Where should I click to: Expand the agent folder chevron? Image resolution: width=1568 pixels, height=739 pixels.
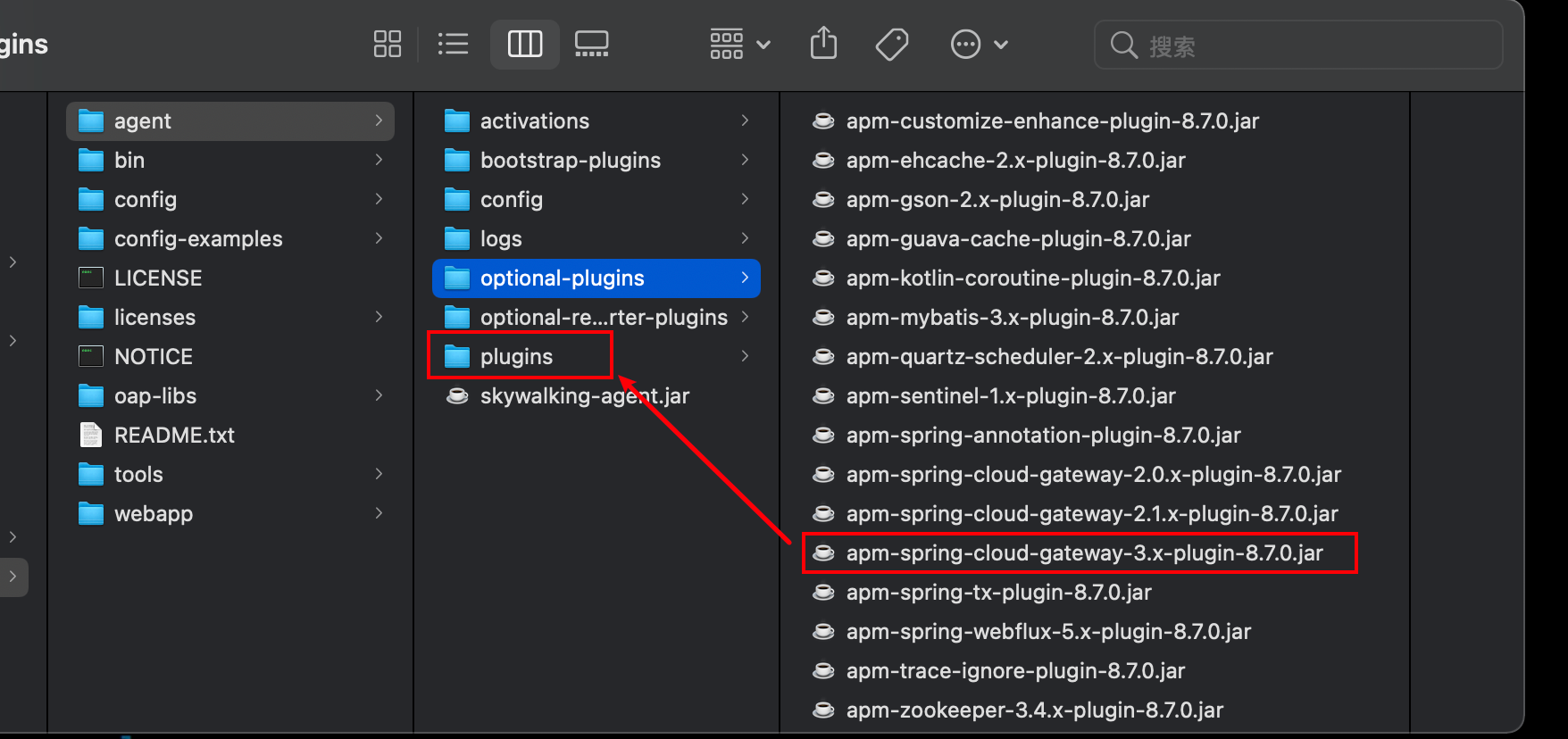(x=379, y=120)
